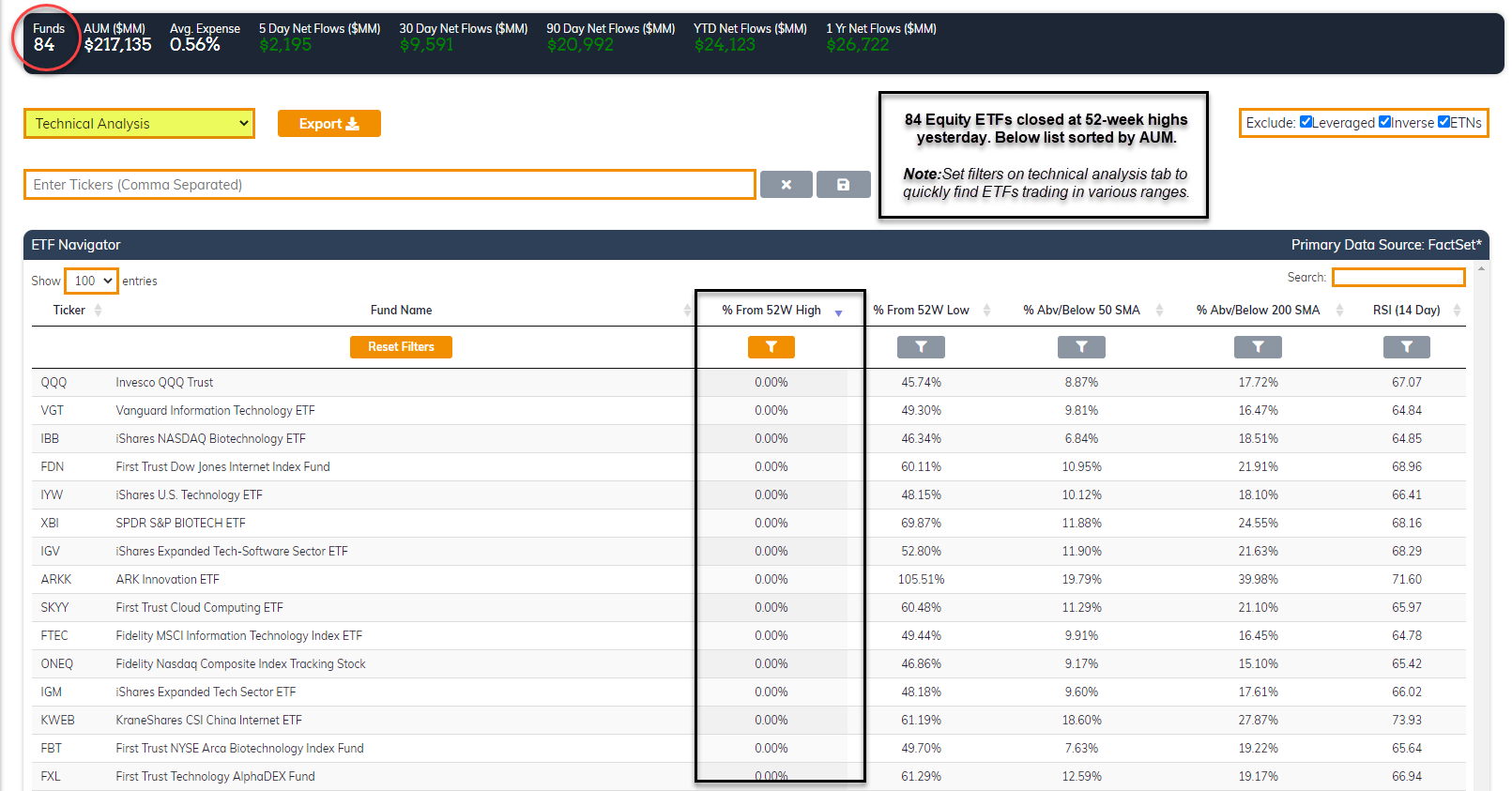
Task: Select the XBI ticker
Action: (50, 524)
